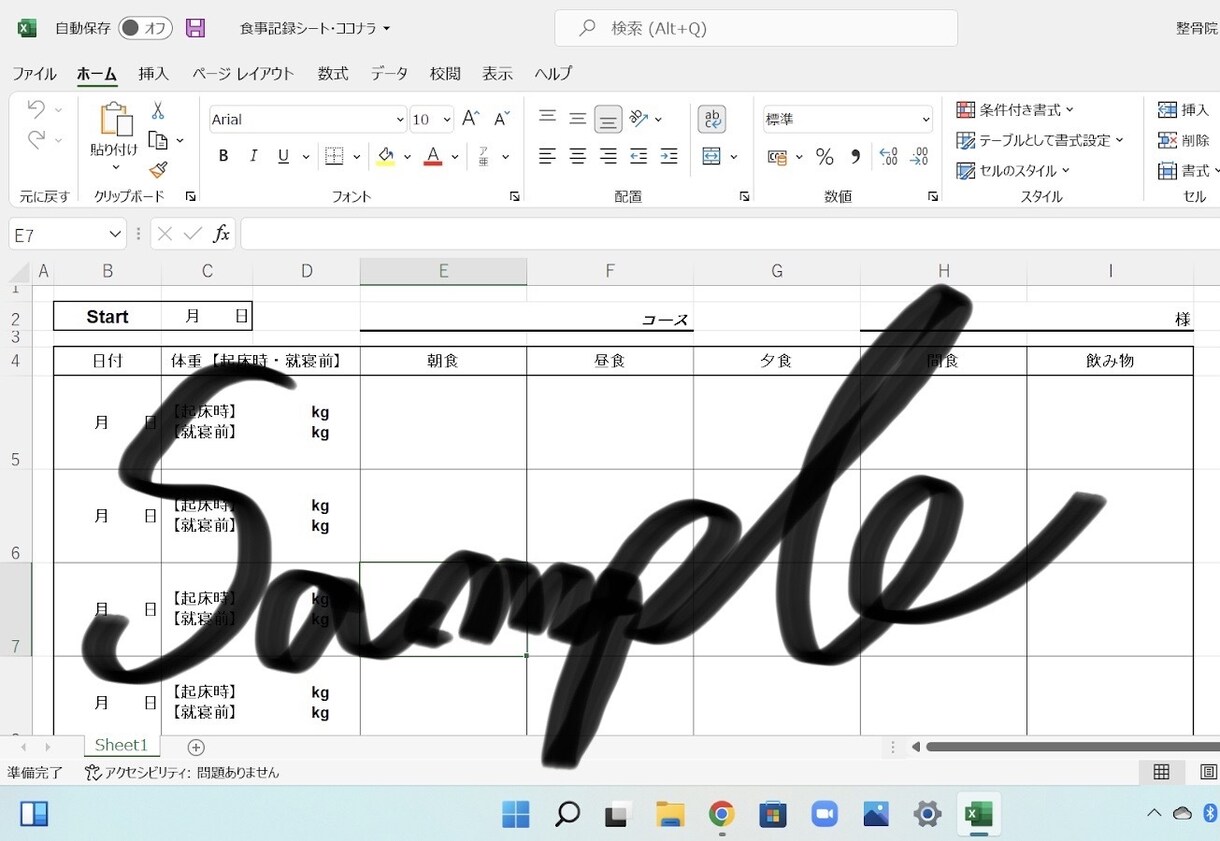Cut the selection with the scissors icon

click(158, 111)
